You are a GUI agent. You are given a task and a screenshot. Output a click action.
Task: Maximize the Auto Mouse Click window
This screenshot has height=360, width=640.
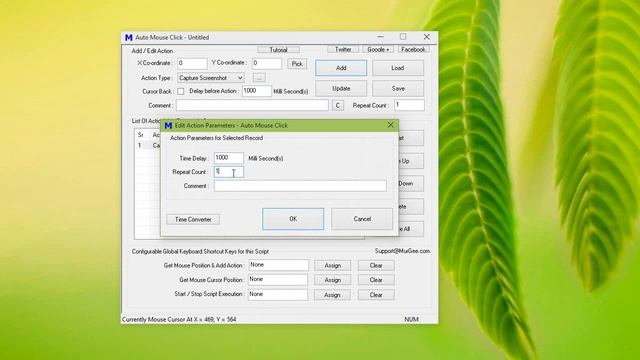coord(403,37)
